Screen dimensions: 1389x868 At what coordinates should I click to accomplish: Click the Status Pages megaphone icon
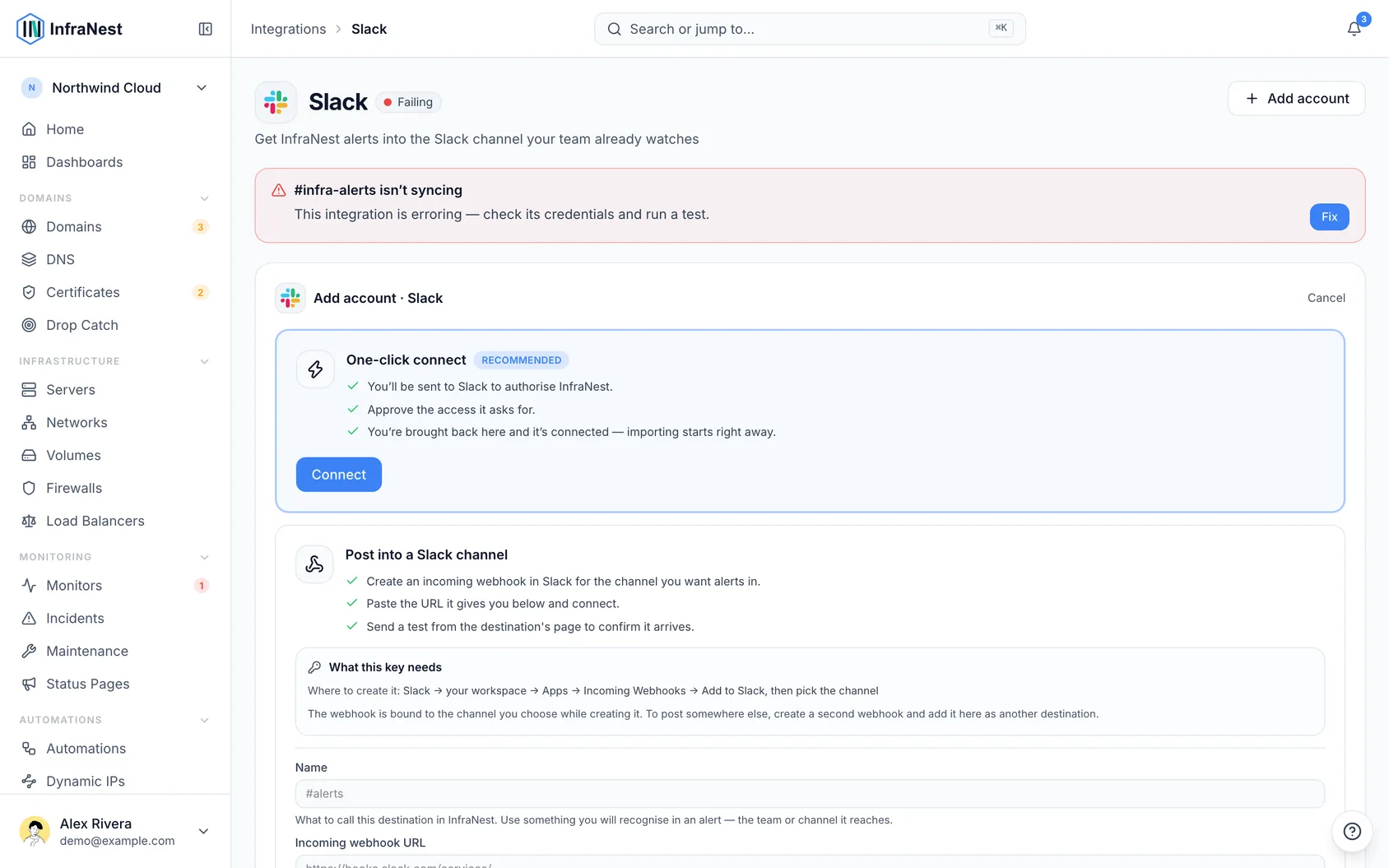pyautogui.click(x=29, y=684)
